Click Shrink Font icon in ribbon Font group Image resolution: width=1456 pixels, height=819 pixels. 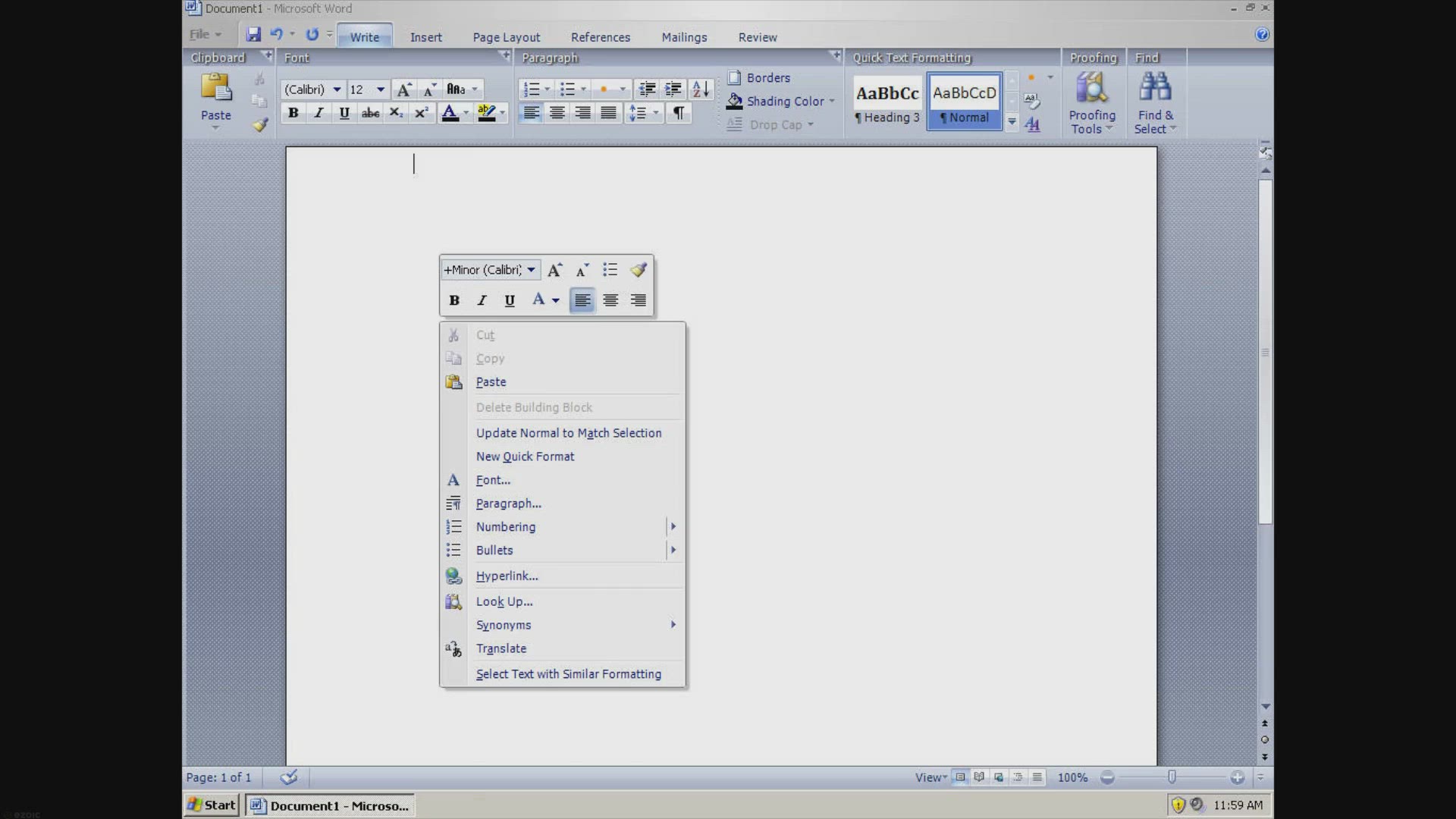pos(429,89)
